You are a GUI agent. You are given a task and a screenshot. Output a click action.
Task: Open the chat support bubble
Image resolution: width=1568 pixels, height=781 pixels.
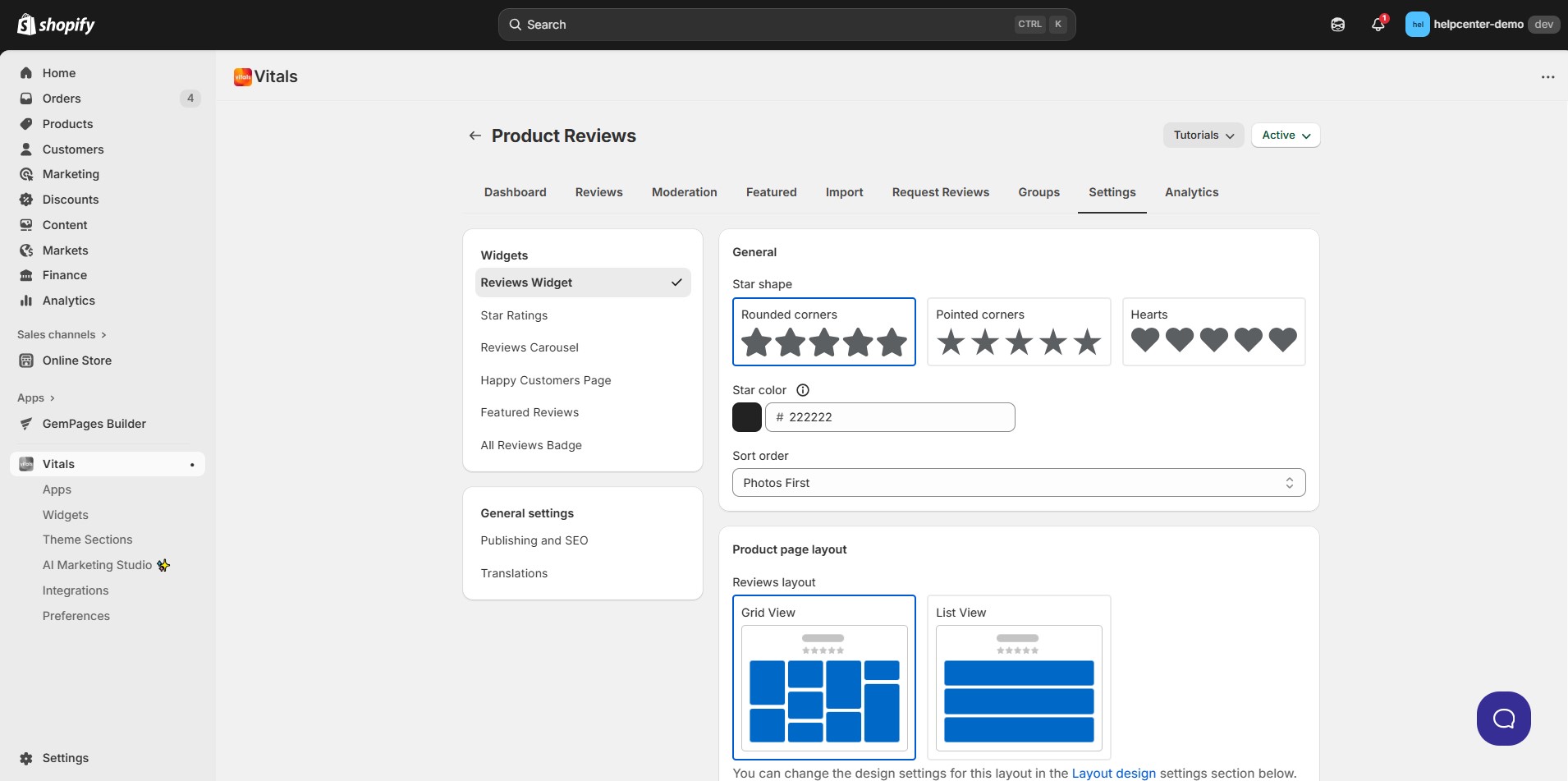[x=1503, y=719]
